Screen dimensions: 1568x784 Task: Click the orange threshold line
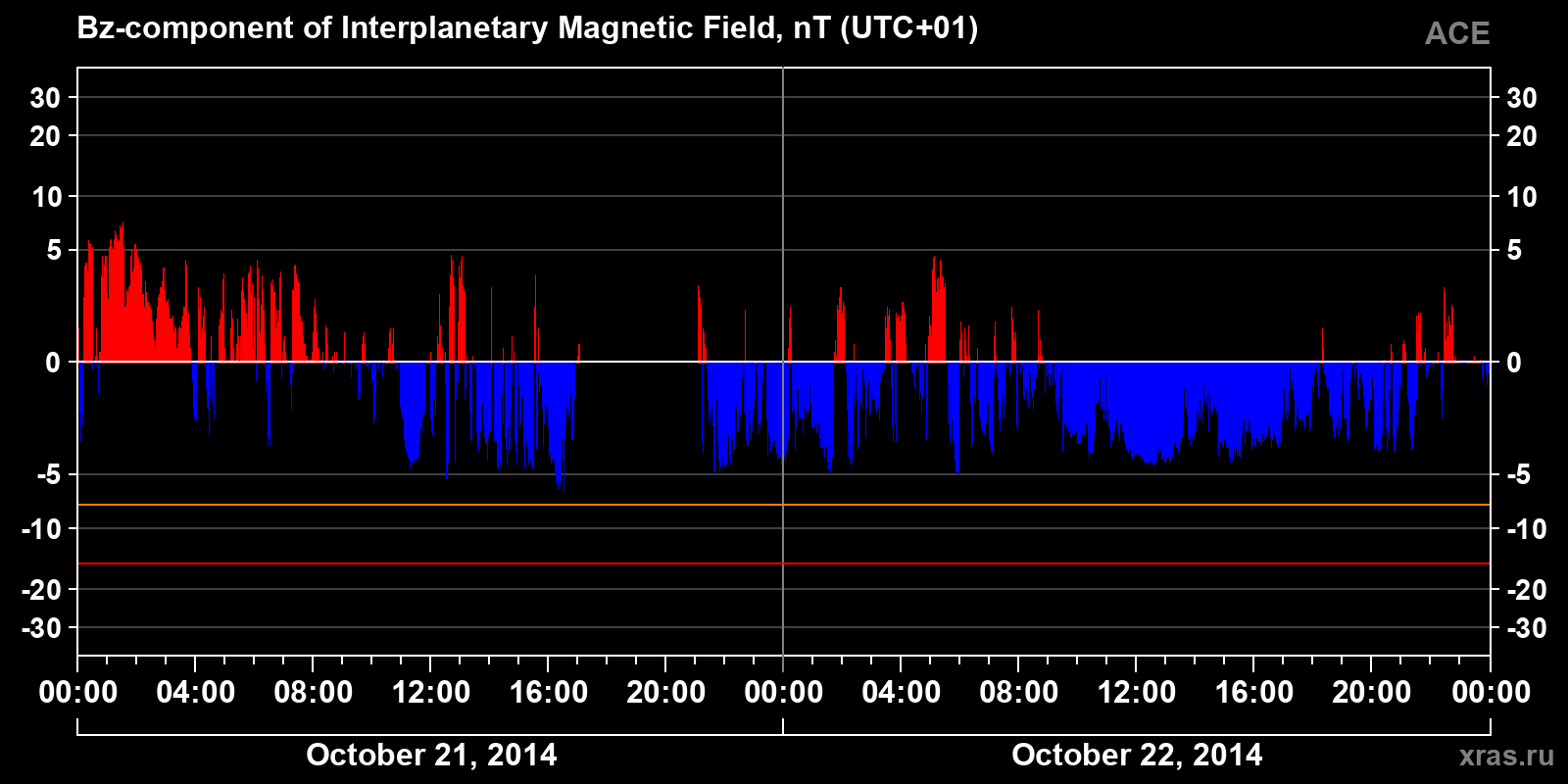pos(784,505)
